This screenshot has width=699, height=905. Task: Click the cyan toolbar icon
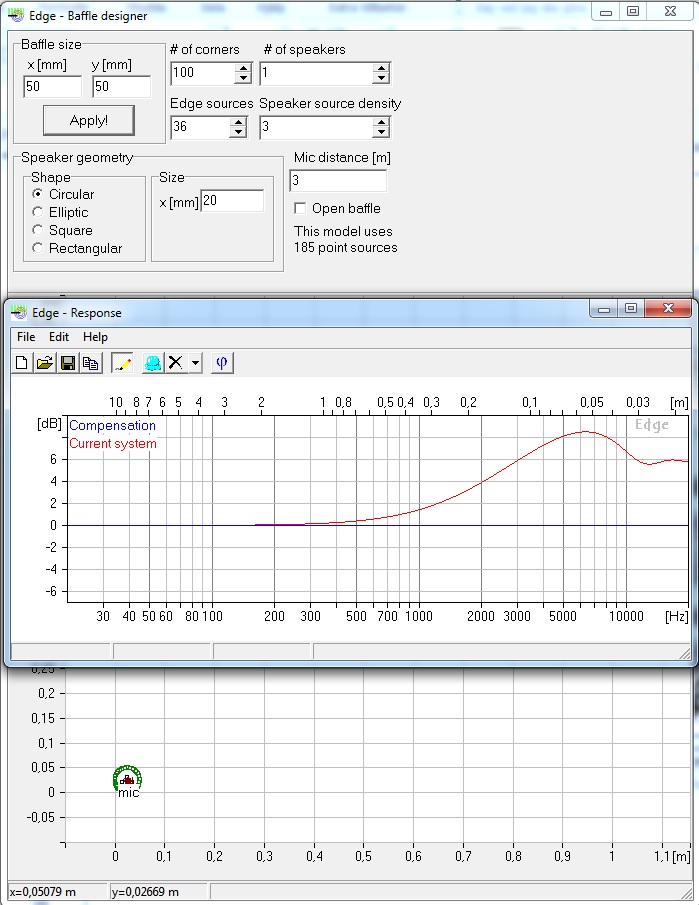coord(152,363)
